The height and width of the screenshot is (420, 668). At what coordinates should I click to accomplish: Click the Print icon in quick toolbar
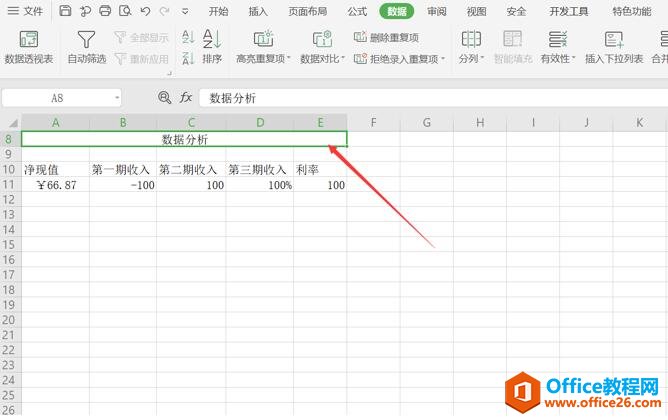(x=105, y=11)
